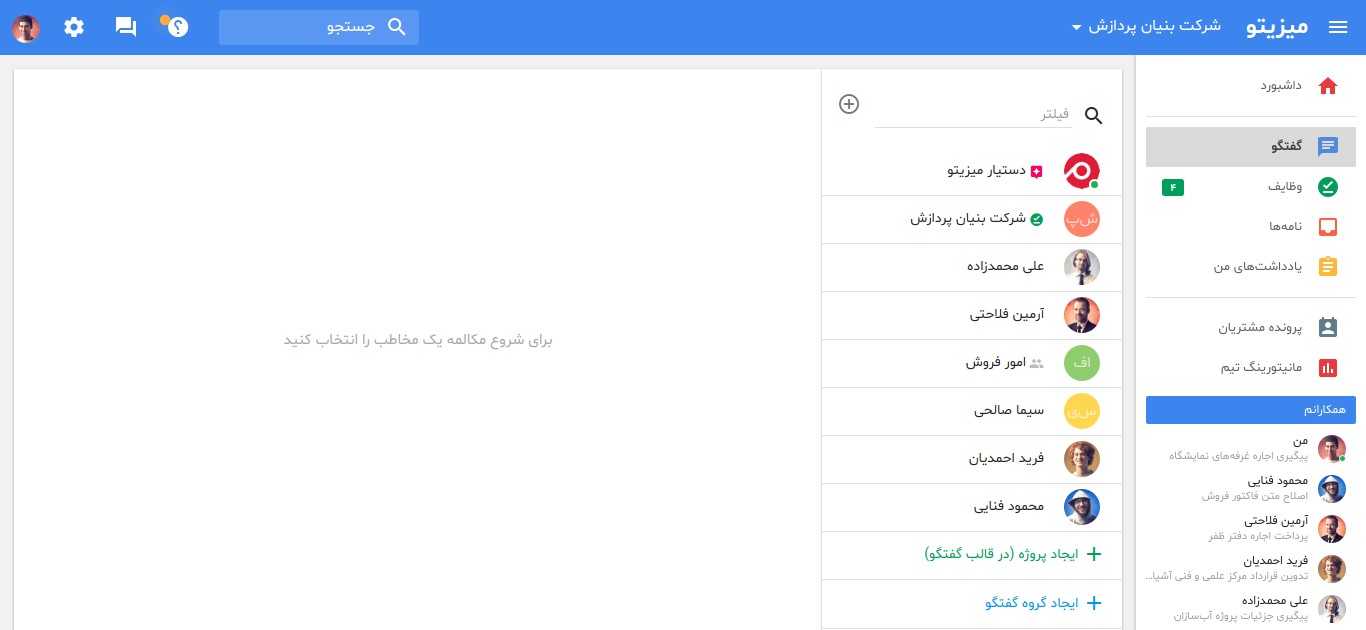Open پرونده مشتریان in the sidebar
Screen dimensions: 1366x630
1251,328
